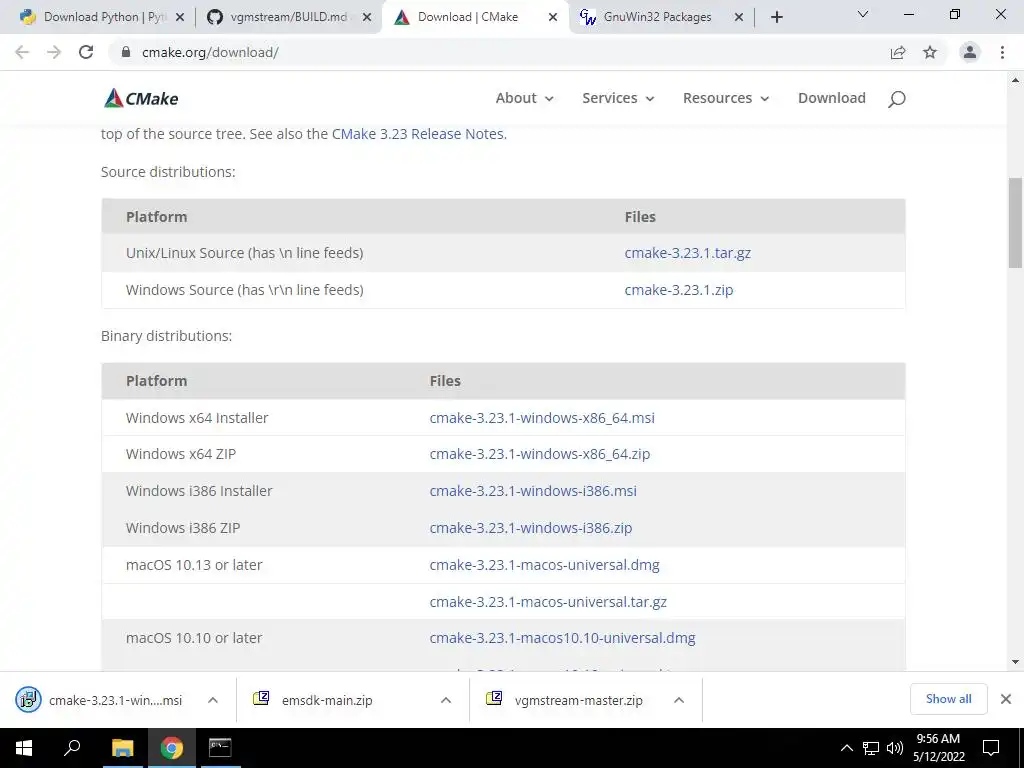This screenshot has height=768, width=1024.
Task: Open options for emsdk-main.zip download
Action: point(446,700)
